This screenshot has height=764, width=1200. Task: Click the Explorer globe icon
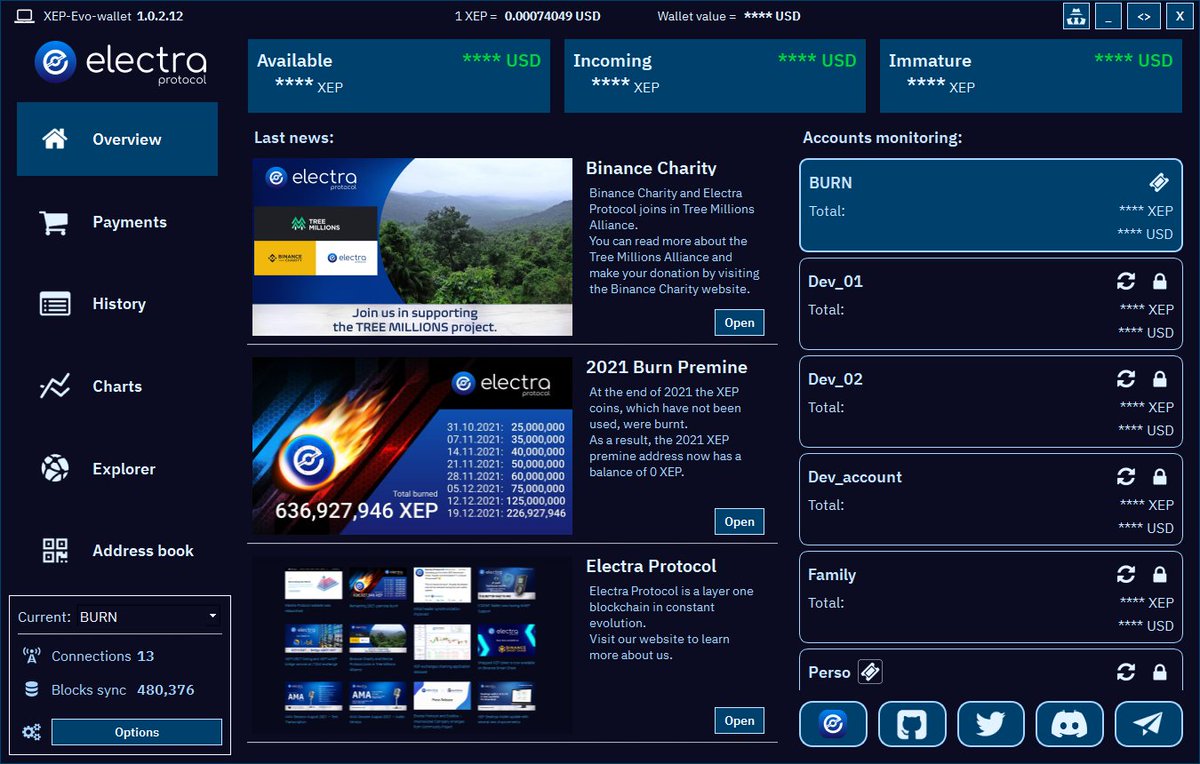pos(54,468)
